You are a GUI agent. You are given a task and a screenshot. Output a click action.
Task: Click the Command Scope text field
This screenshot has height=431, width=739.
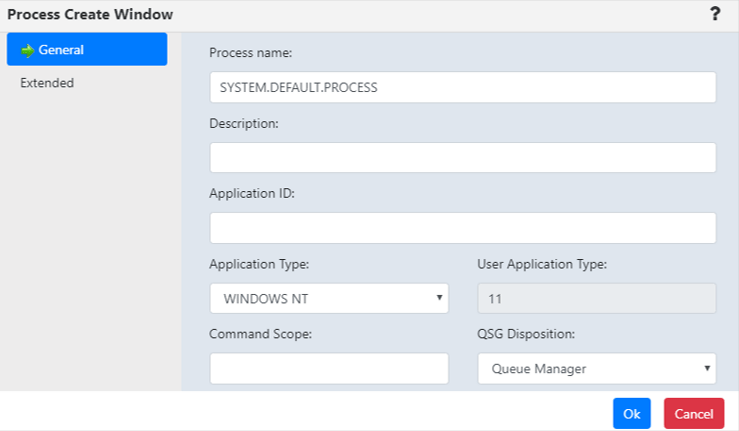(329, 369)
